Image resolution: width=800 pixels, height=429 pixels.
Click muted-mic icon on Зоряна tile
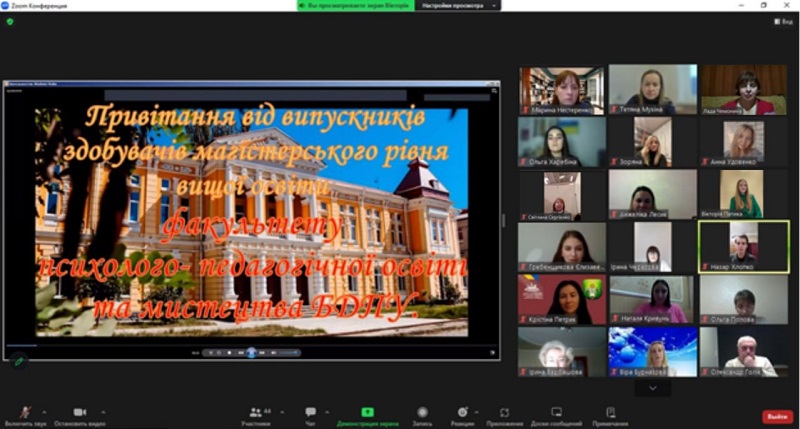615,162
